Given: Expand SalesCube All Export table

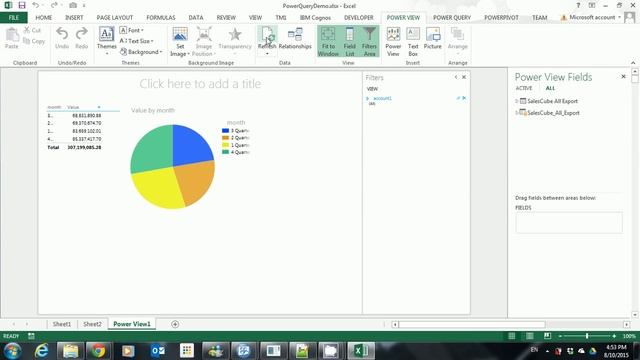Looking at the screenshot, I should tap(517, 101).
